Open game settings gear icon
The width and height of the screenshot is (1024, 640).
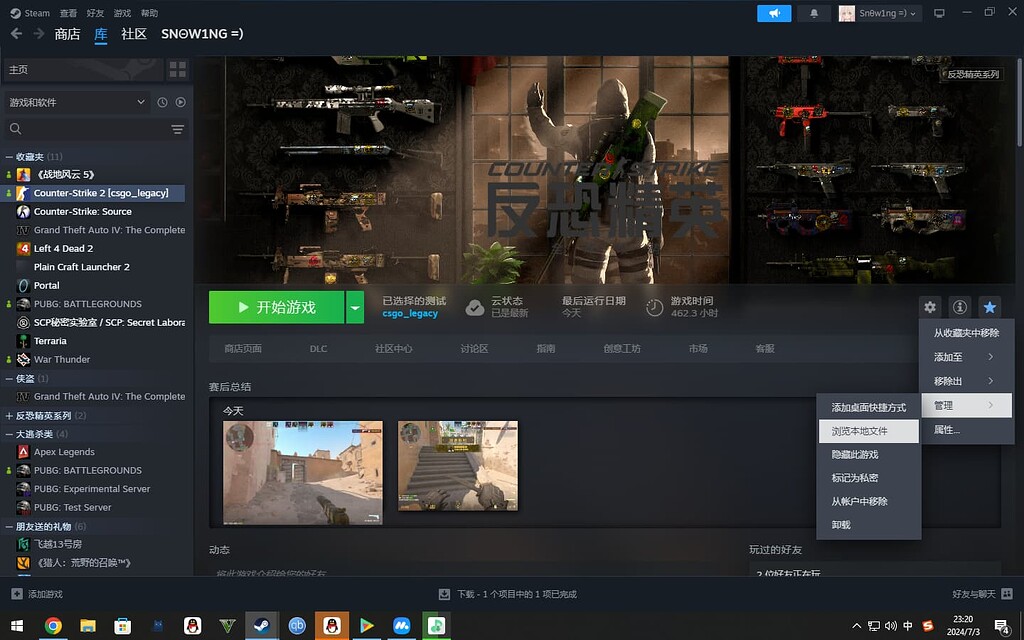coord(930,307)
